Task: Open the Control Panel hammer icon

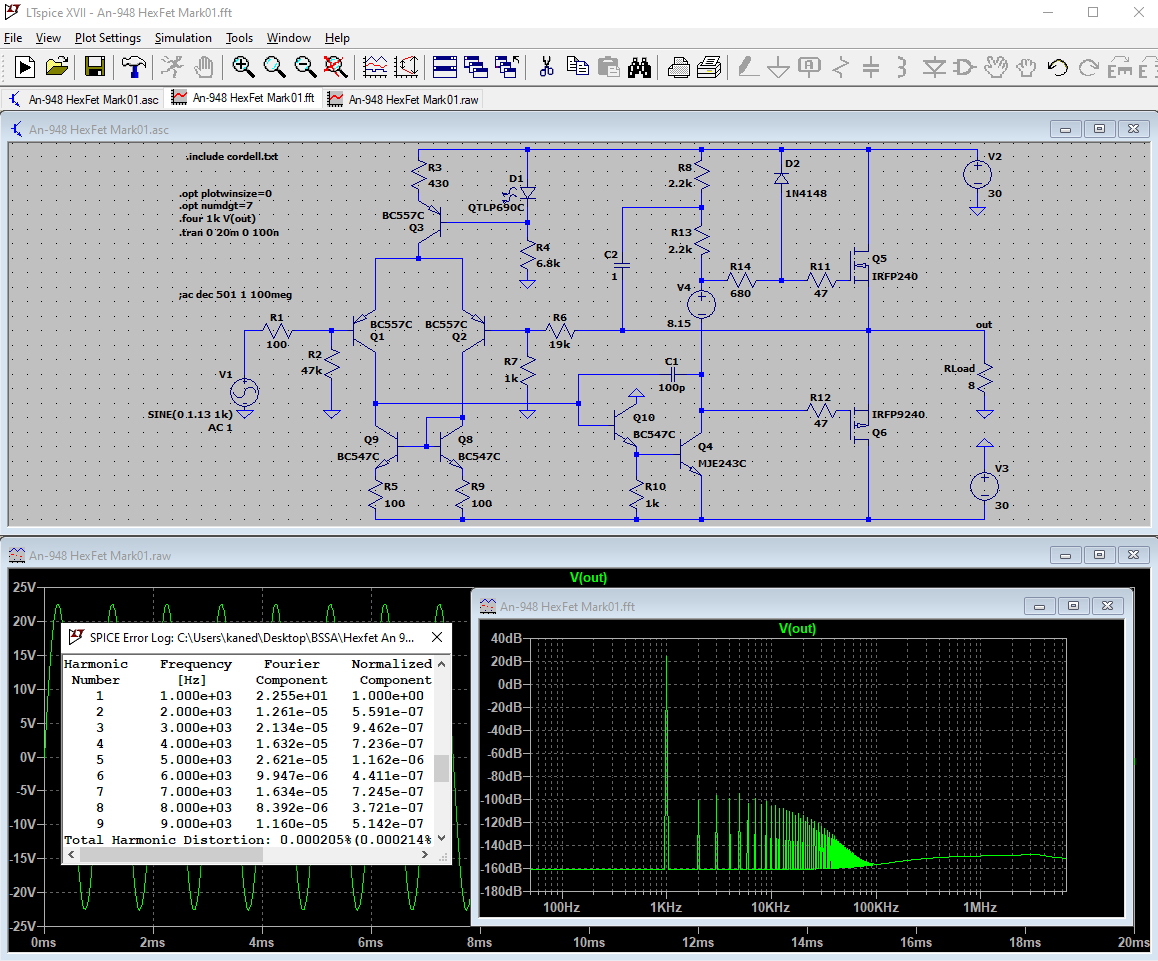Action: point(133,67)
